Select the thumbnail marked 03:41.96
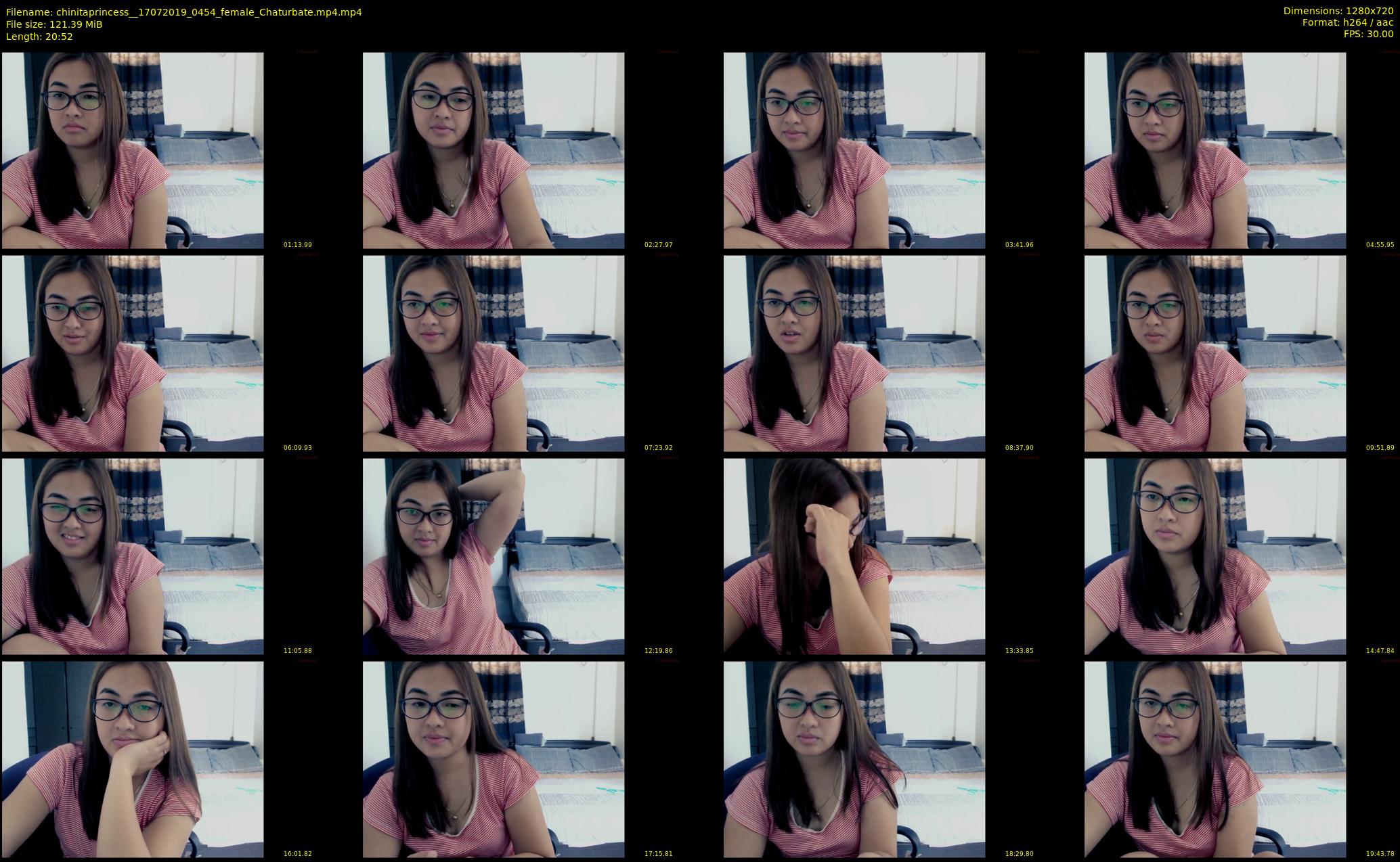1400x862 pixels. point(854,150)
